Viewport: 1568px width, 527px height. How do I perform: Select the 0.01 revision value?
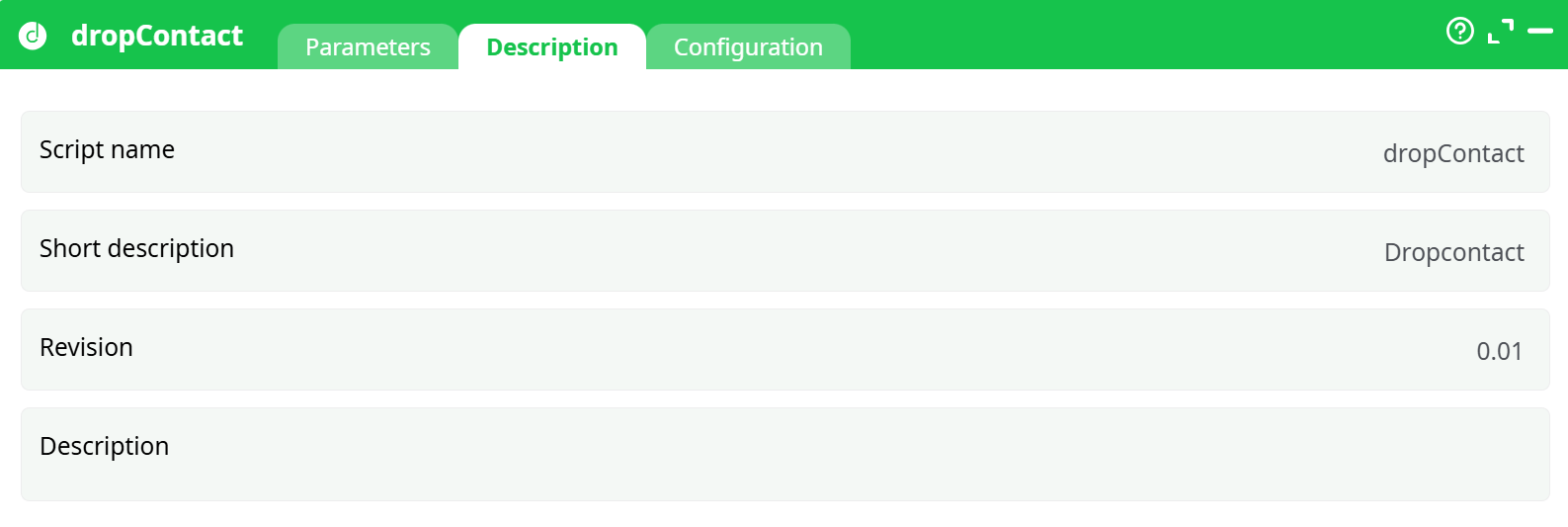point(1499,352)
